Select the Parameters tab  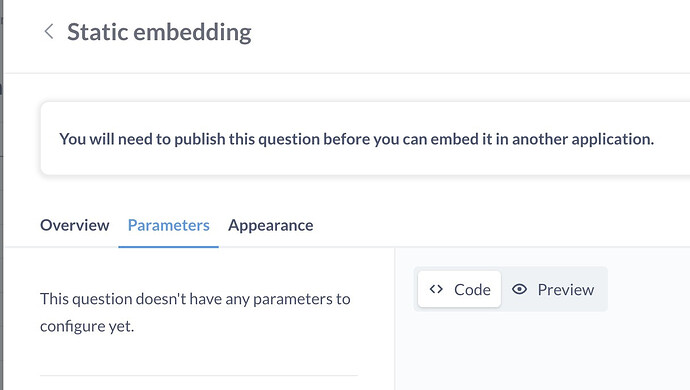tap(169, 225)
